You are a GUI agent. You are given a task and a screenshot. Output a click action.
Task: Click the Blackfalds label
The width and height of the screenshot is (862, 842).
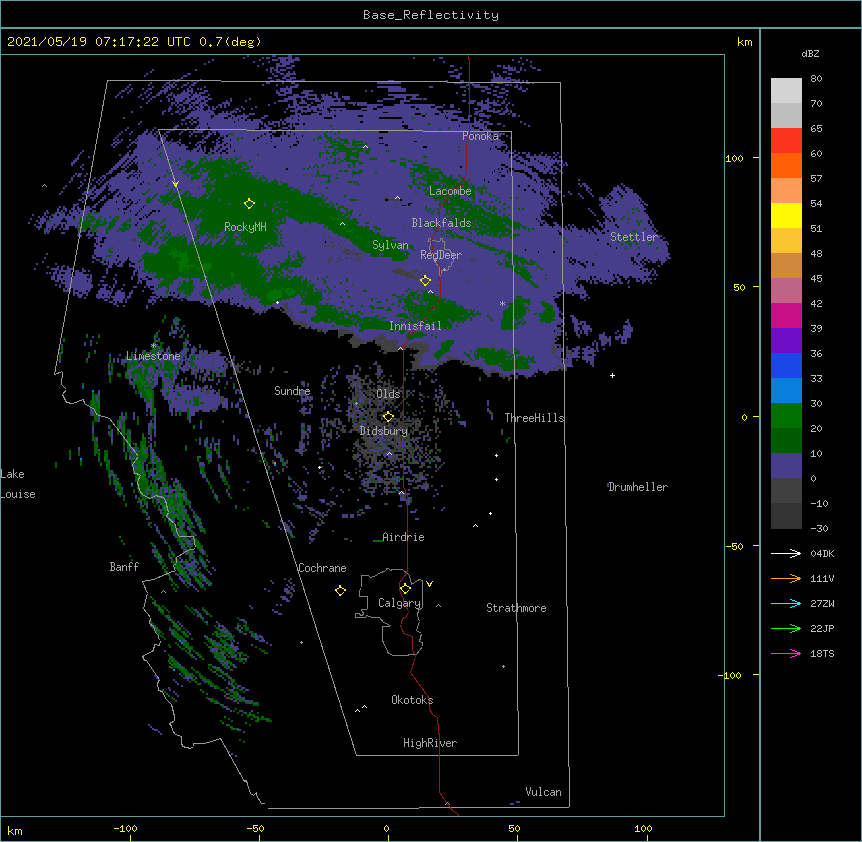(441, 223)
